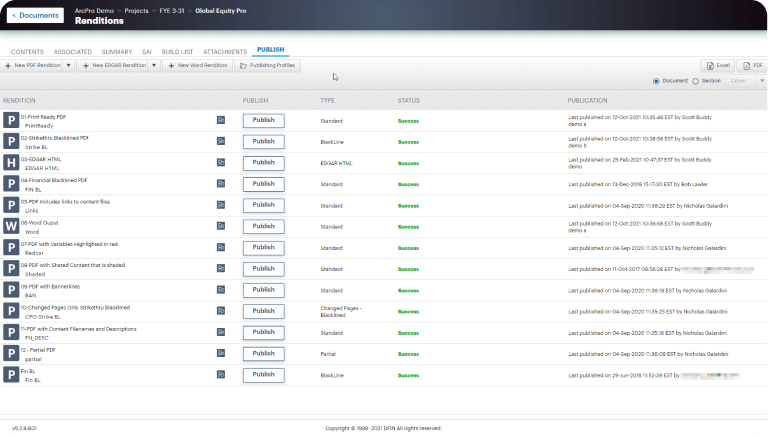Open settings icon for 10-Changed Pages Only row
Screen dimensions: 768x437
pos(221,311)
